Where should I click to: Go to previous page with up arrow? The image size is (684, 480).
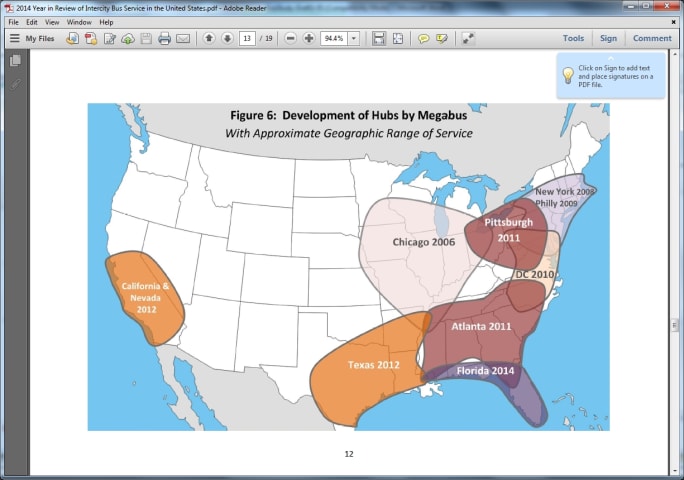pos(209,39)
